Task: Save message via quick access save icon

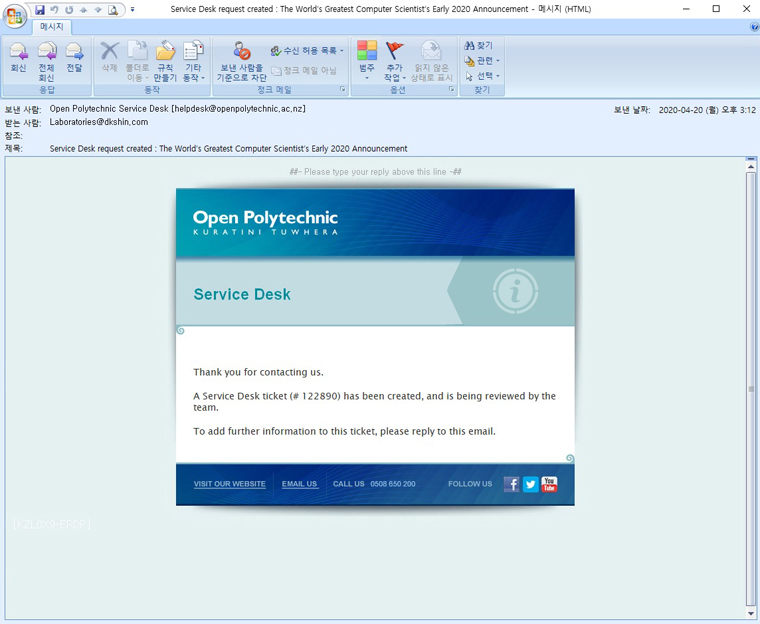Action: (40, 10)
